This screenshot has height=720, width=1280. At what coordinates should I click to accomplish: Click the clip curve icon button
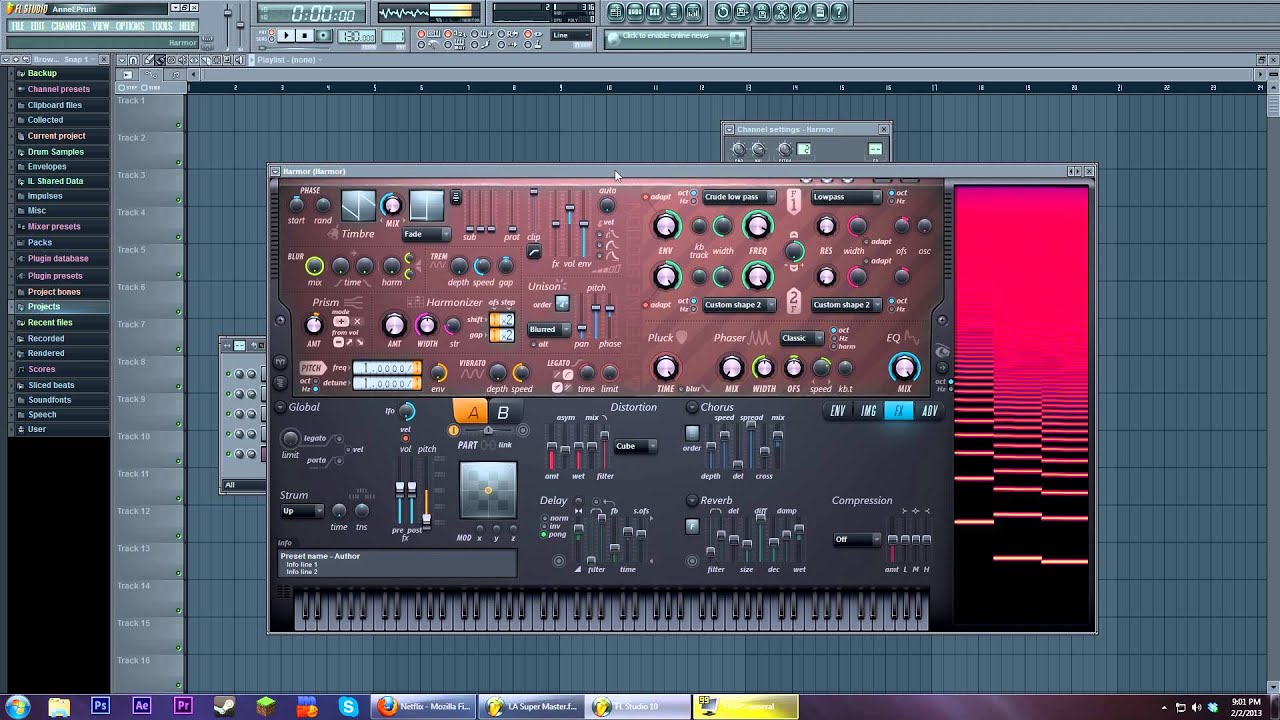(x=534, y=253)
